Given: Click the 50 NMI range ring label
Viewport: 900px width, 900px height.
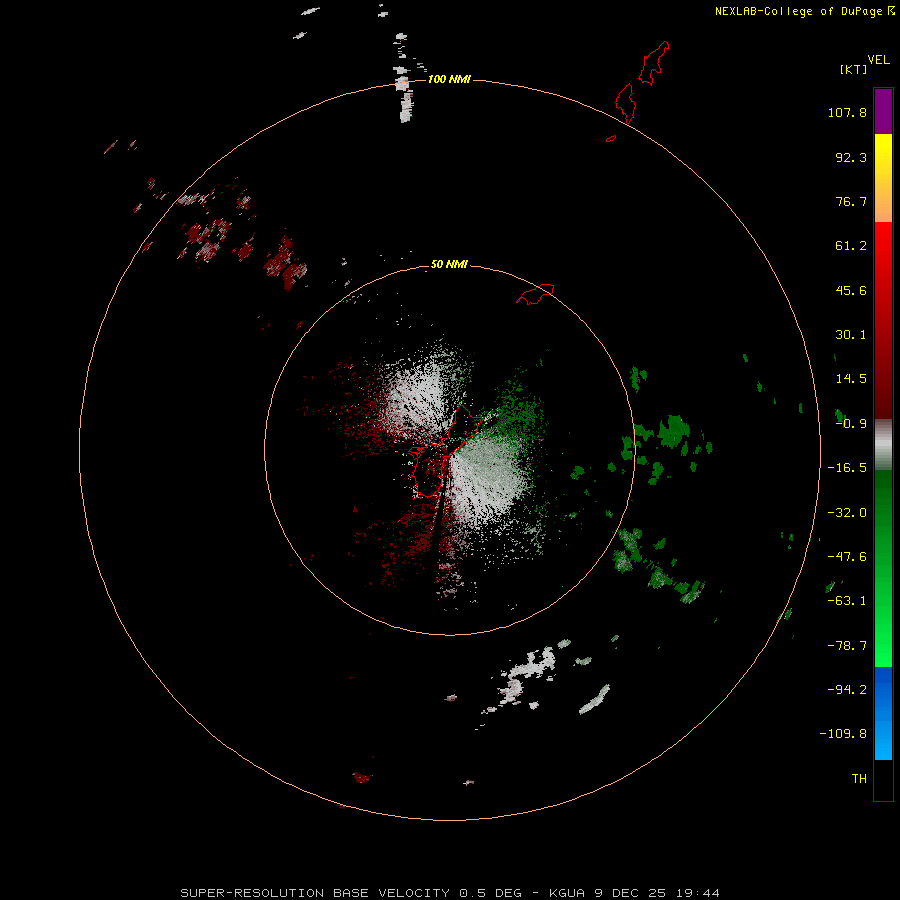Looking at the screenshot, I should click(449, 264).
